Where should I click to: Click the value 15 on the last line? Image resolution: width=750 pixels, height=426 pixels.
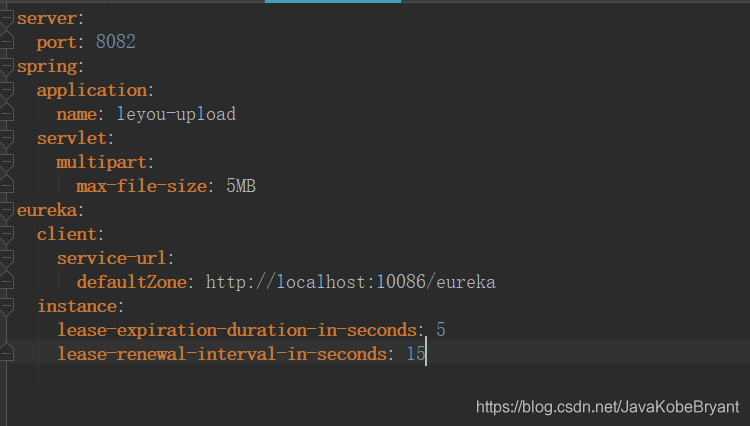pyautogui.click(x=416, y=353)
